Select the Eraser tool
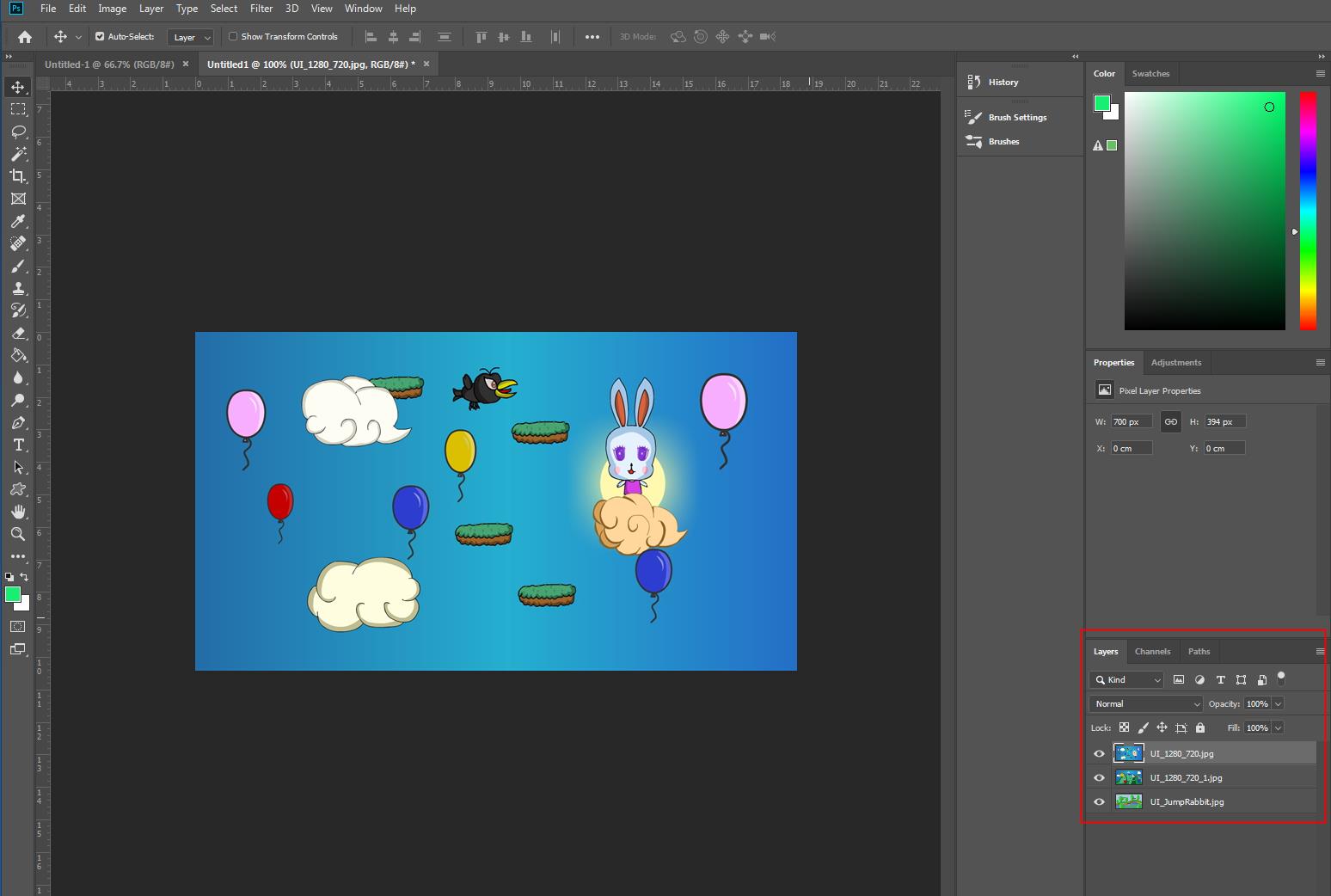The height and width of the screenshot is (896, 1331). pos(18,334)
